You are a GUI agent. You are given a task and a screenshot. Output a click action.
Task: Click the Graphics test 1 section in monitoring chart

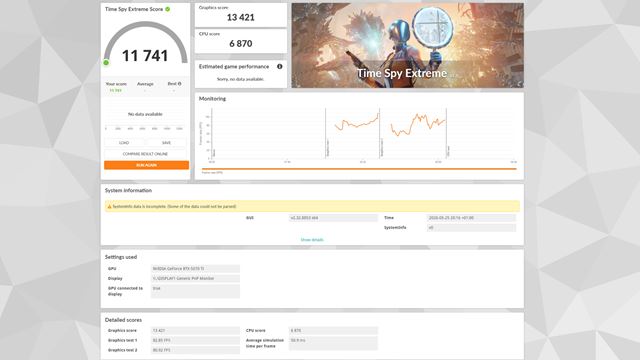click(x=353, y=133)
